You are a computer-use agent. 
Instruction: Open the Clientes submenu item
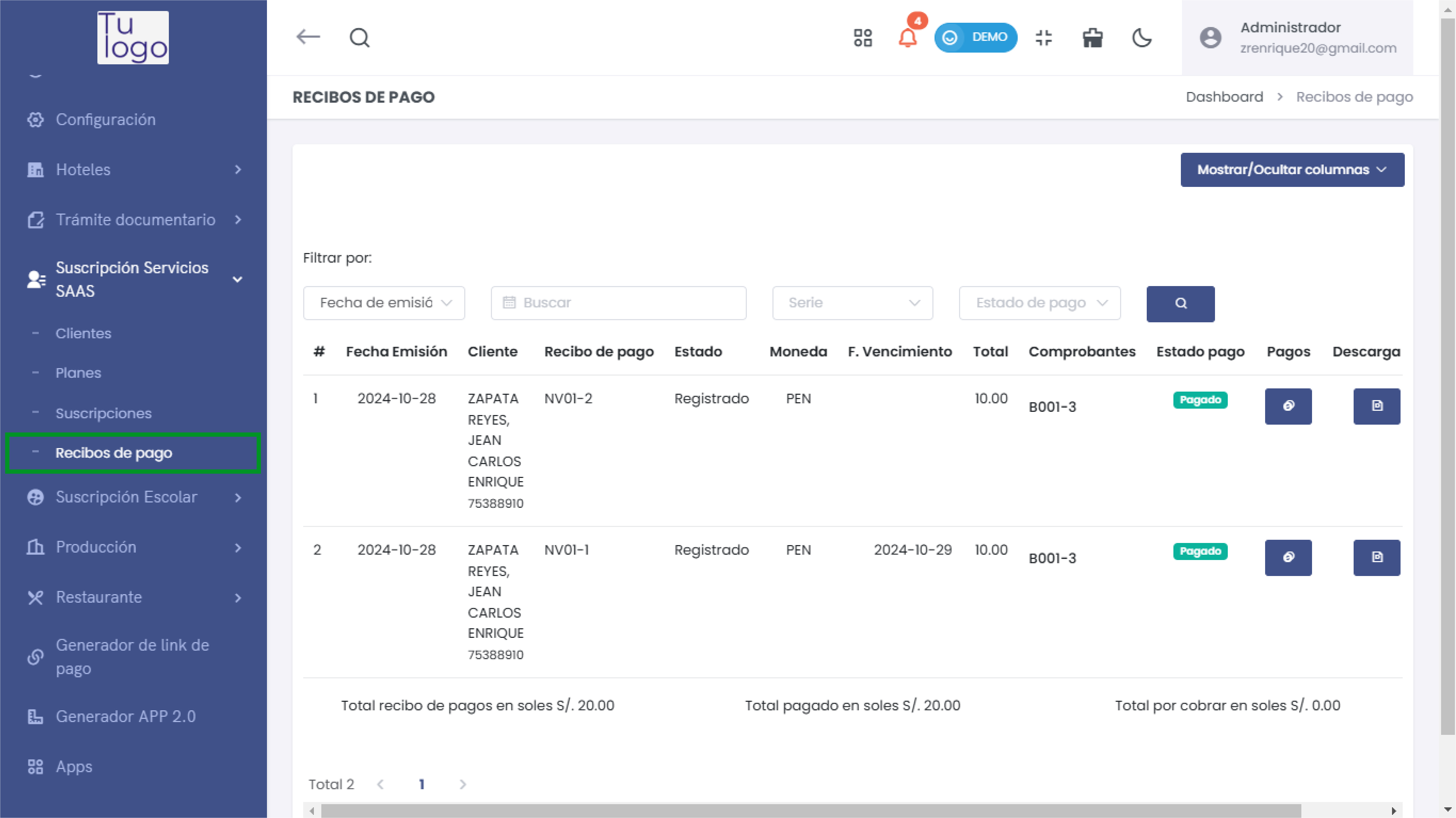pyautogui.click(x=83, y=333)
